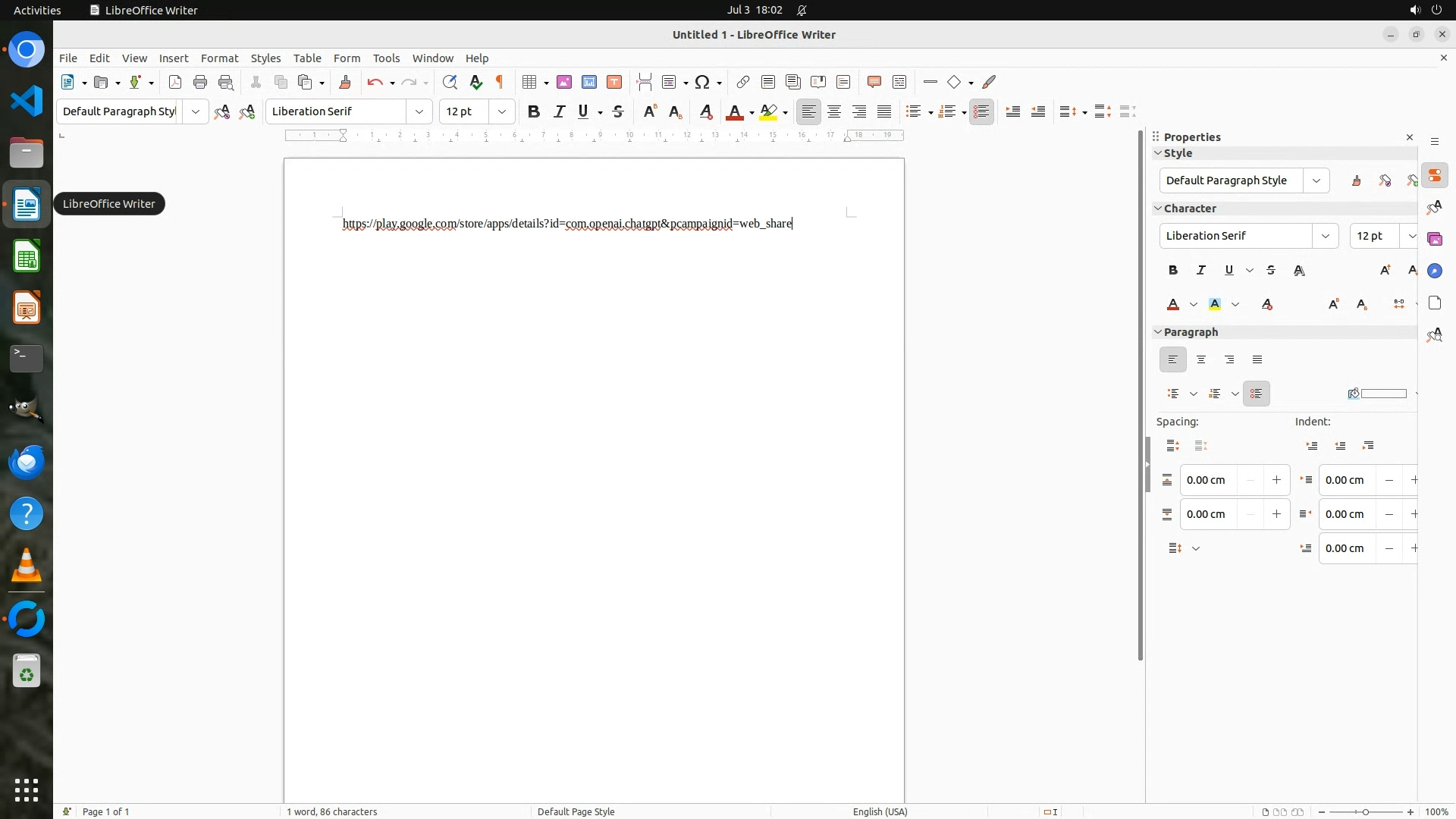Image resolution: width=1456 pixels, height=819 pixels.
Task: Toggle Justified alignment in the formatting toolbar
Action: click(x=884, y=112)
